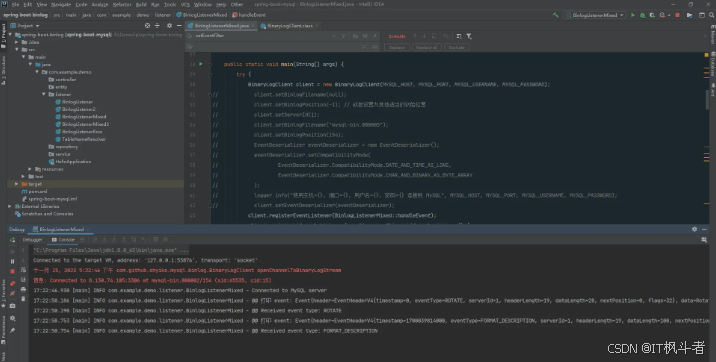
Task: Switch to the Debugger tab
Action: (32, 240)
